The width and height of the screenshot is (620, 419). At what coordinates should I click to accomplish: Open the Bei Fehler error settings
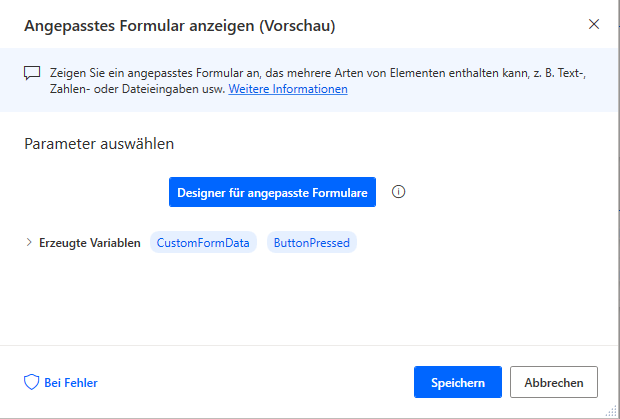pos(61,383)
